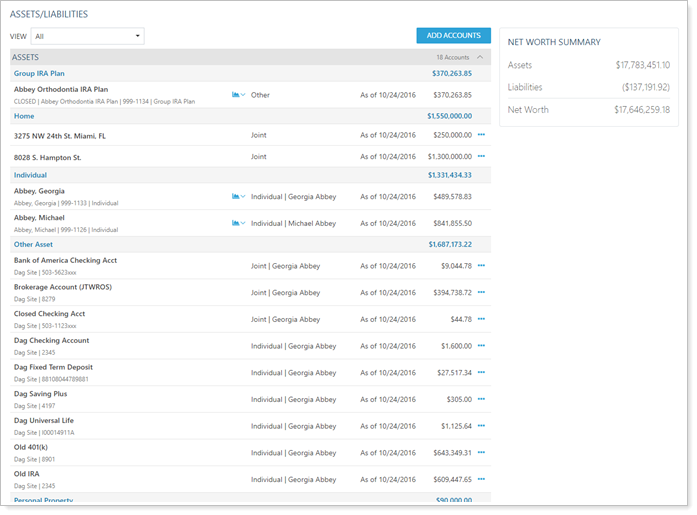Image resolution: width=697 pixels, height=515 pixels.
Task: Open more options for 8028 S. Hampton St.
Action: click(481, 157)
